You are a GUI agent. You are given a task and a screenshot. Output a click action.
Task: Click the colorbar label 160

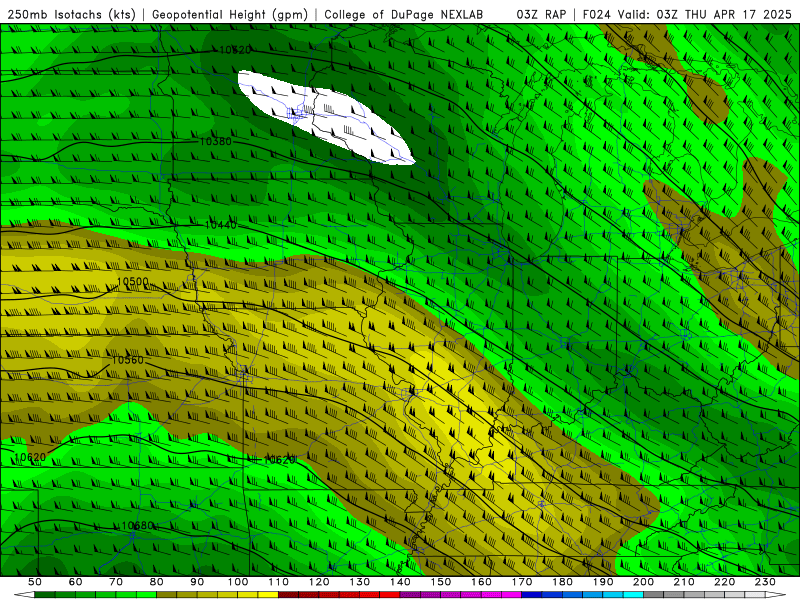481,582
